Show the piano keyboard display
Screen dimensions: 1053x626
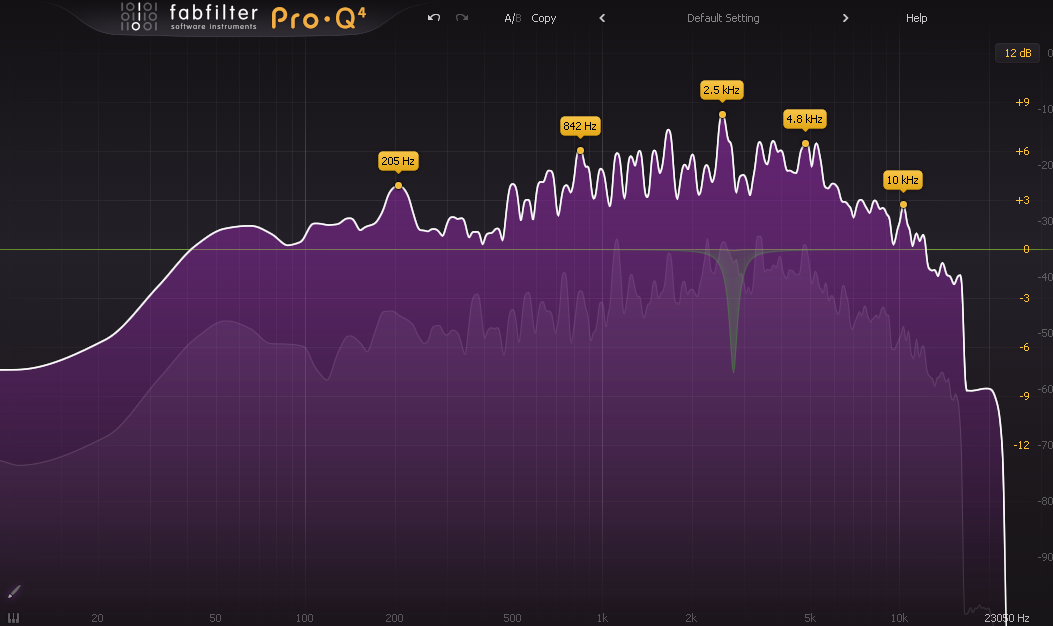click(13, 618)
